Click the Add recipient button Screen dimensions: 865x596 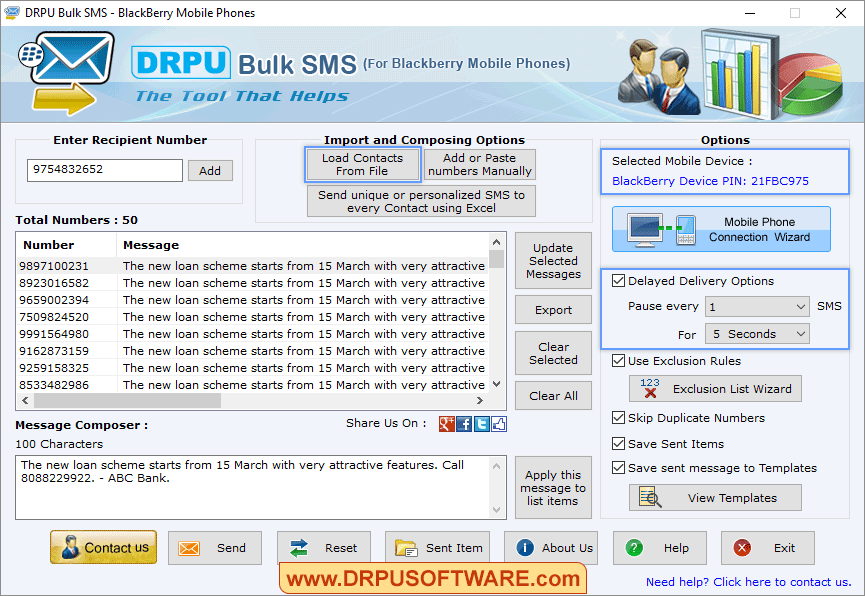tap(210, 171)
